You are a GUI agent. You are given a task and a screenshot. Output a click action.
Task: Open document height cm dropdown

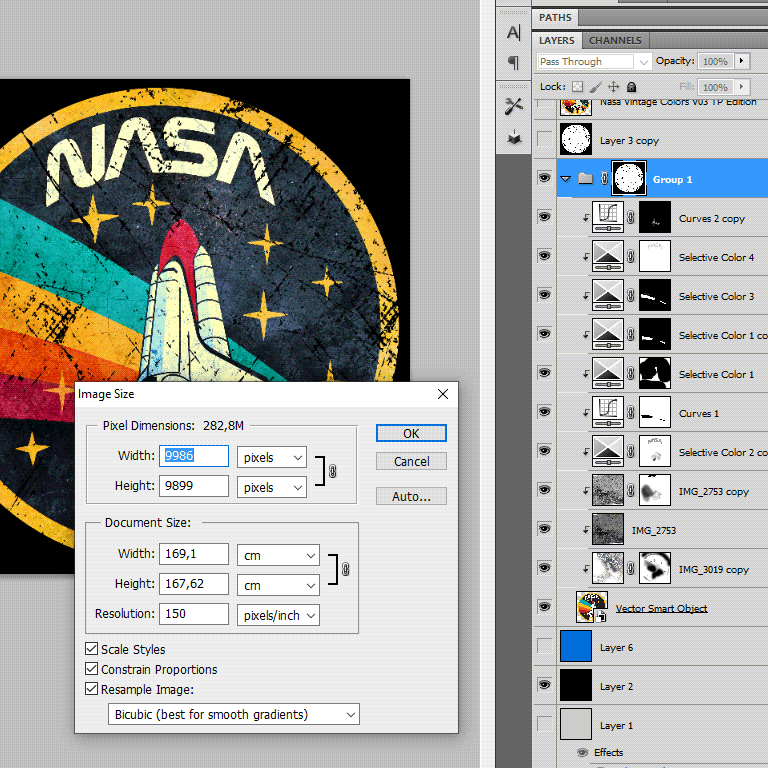[x=278, y=585]
